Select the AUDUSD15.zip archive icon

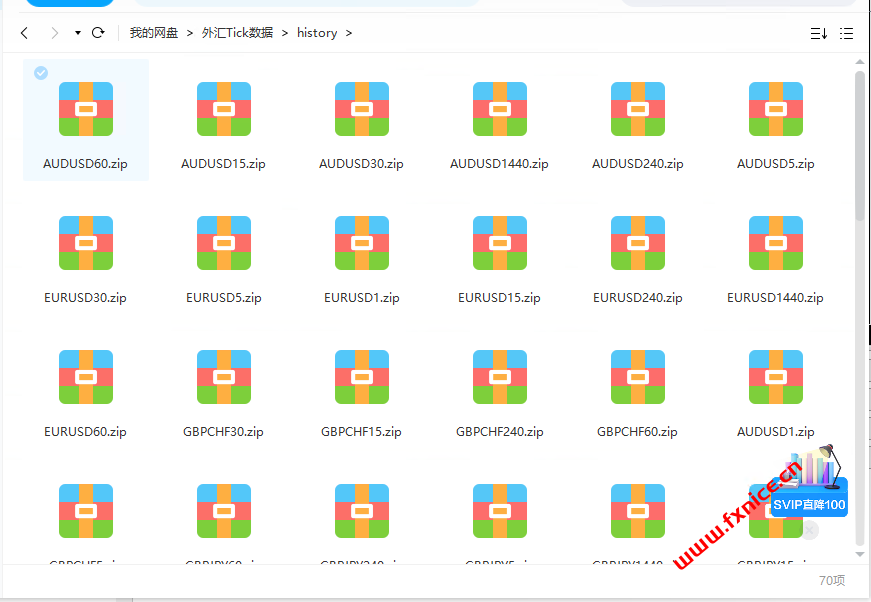224,109
